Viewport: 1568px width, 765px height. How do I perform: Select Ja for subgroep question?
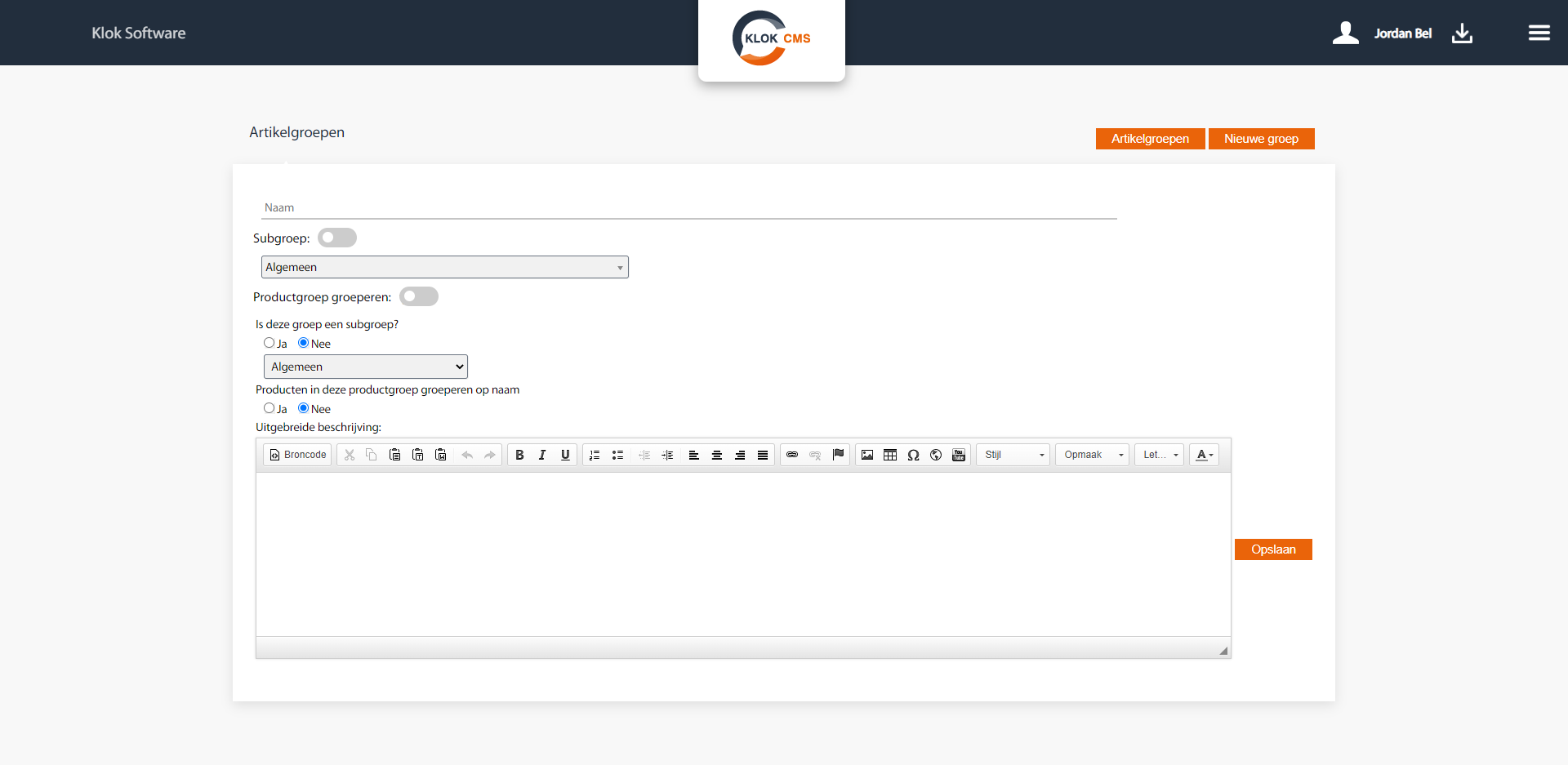coord(269,343)
